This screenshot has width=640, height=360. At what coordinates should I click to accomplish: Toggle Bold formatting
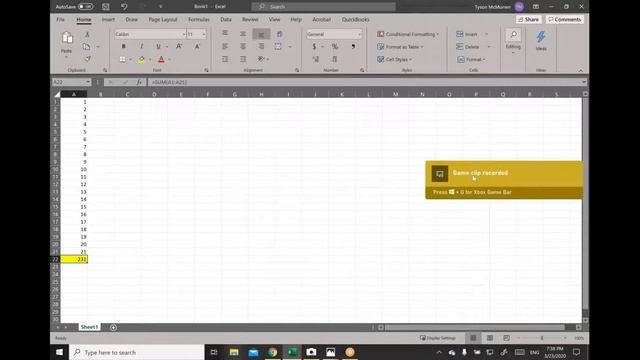pyautogui.click(x=123, y=47)
